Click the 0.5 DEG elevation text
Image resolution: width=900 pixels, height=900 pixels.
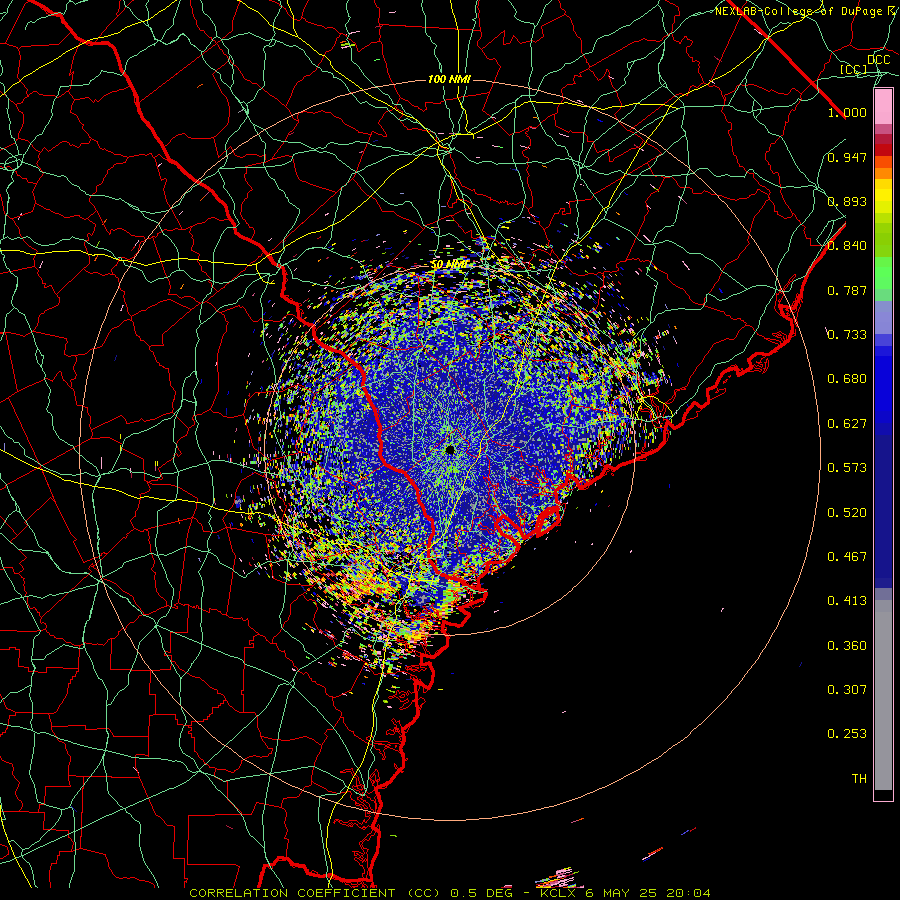(x=481, y=893)
